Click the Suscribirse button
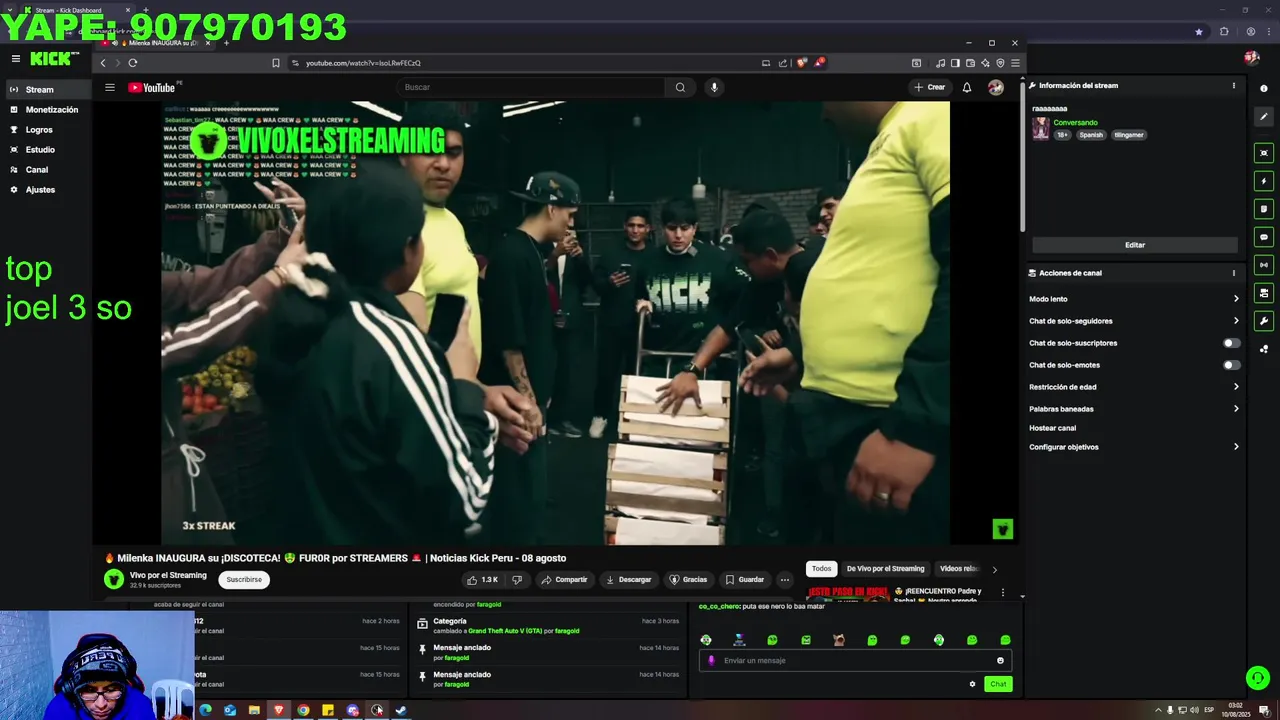Screen dimensions: 1280x720 (244, 580)
